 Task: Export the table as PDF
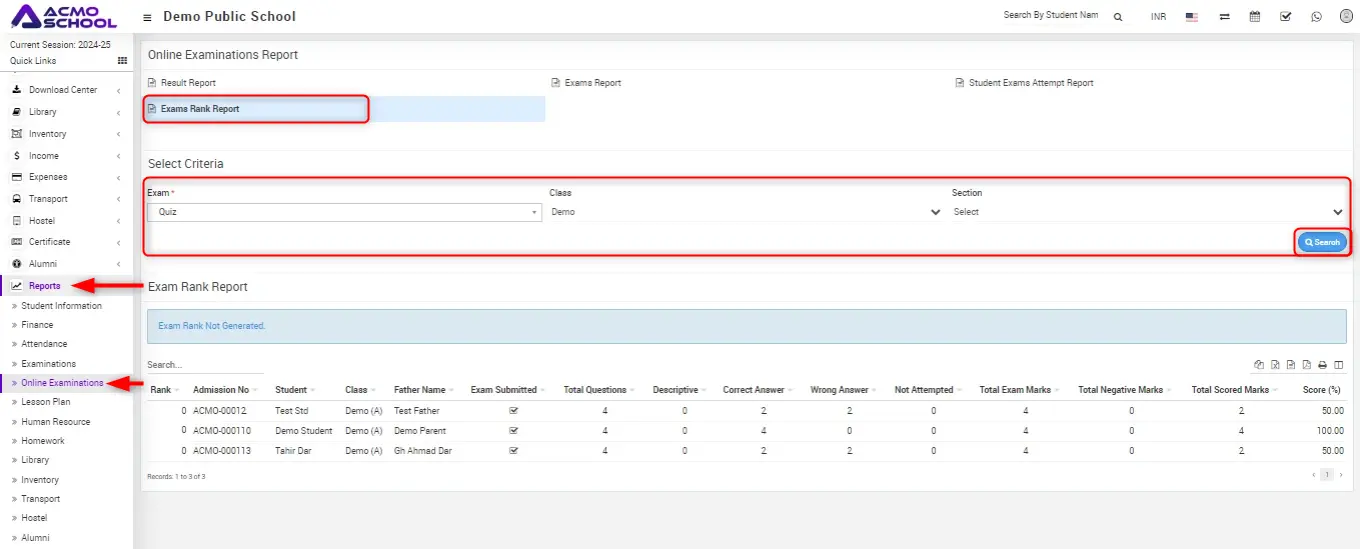[1306, 365]
